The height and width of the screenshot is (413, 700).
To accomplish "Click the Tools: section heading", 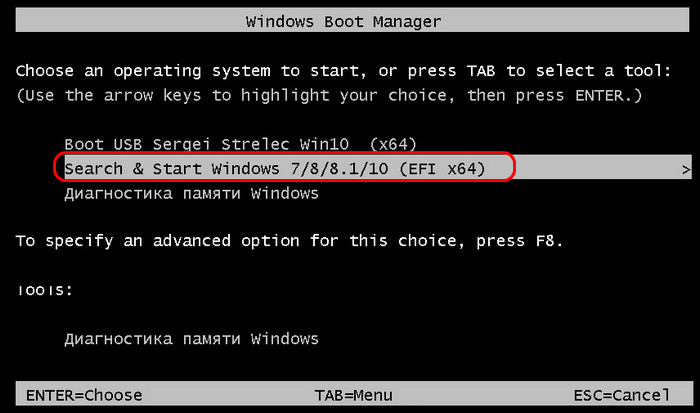I will [x=44, y=290].
